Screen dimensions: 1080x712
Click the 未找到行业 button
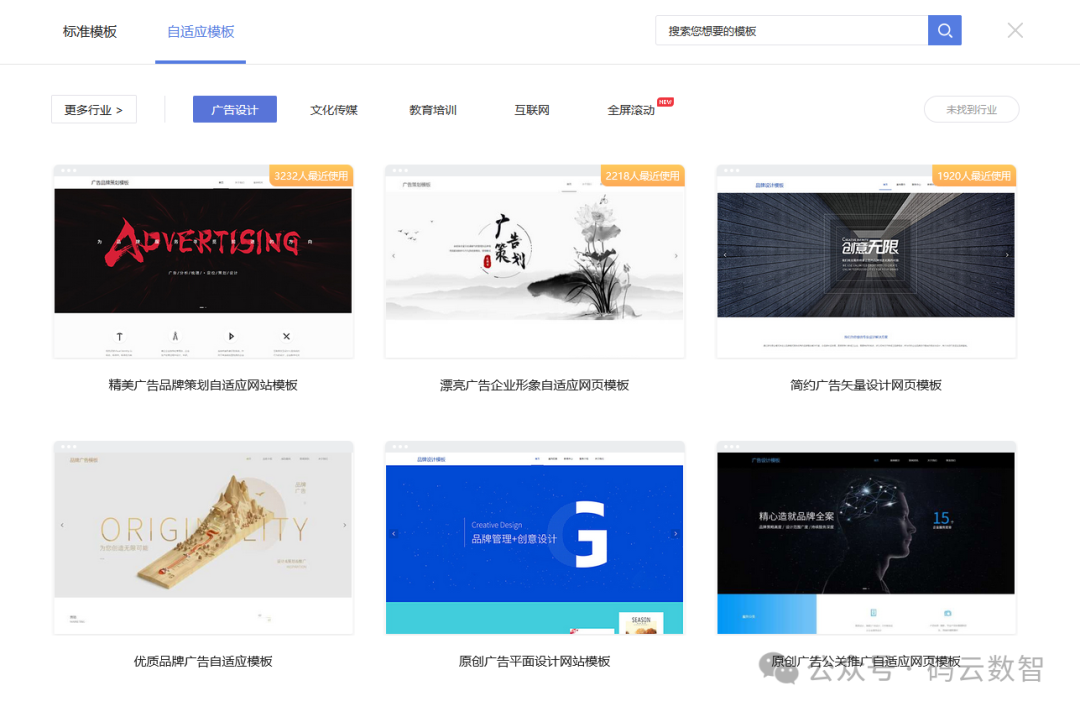pyautogui.click(x=971, y=109)
